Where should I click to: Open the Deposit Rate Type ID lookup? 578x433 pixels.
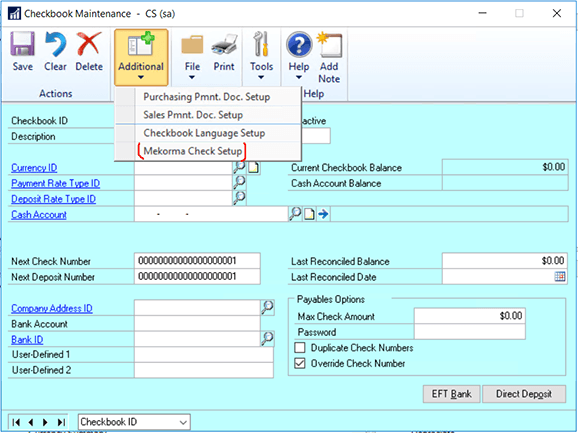coord(239,197)
